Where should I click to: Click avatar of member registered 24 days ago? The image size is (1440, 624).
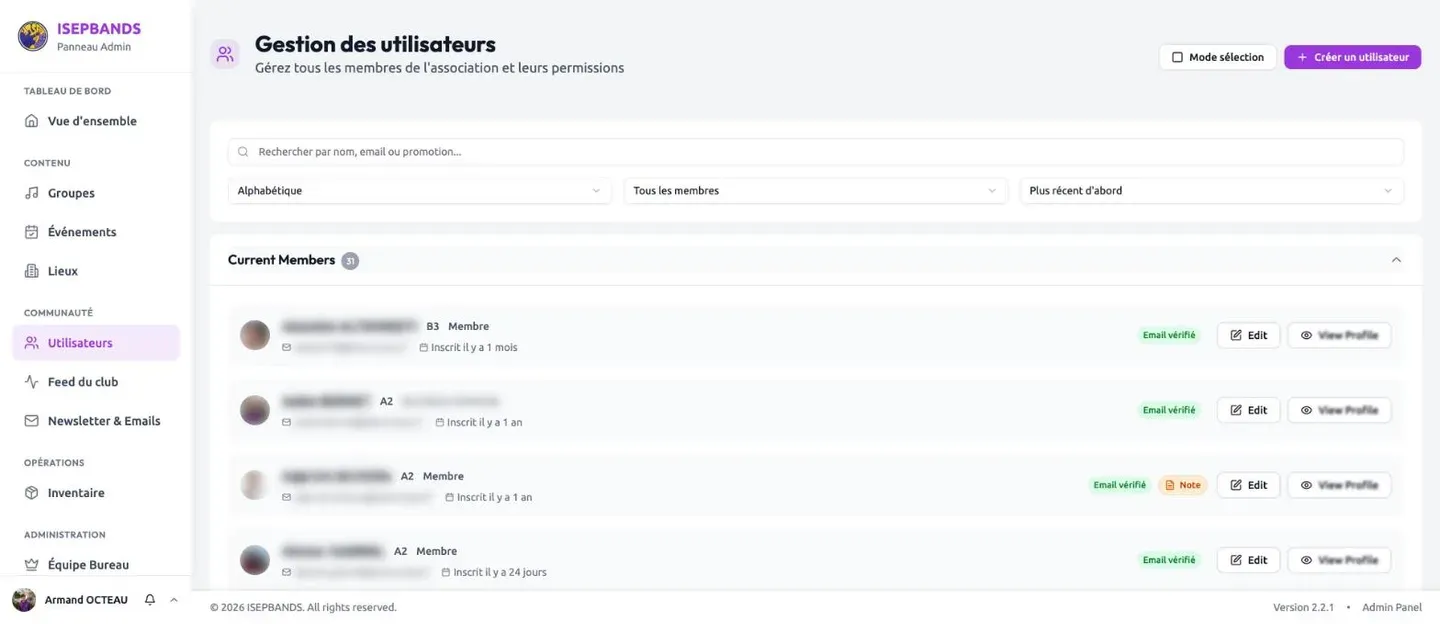pos(255,560)
